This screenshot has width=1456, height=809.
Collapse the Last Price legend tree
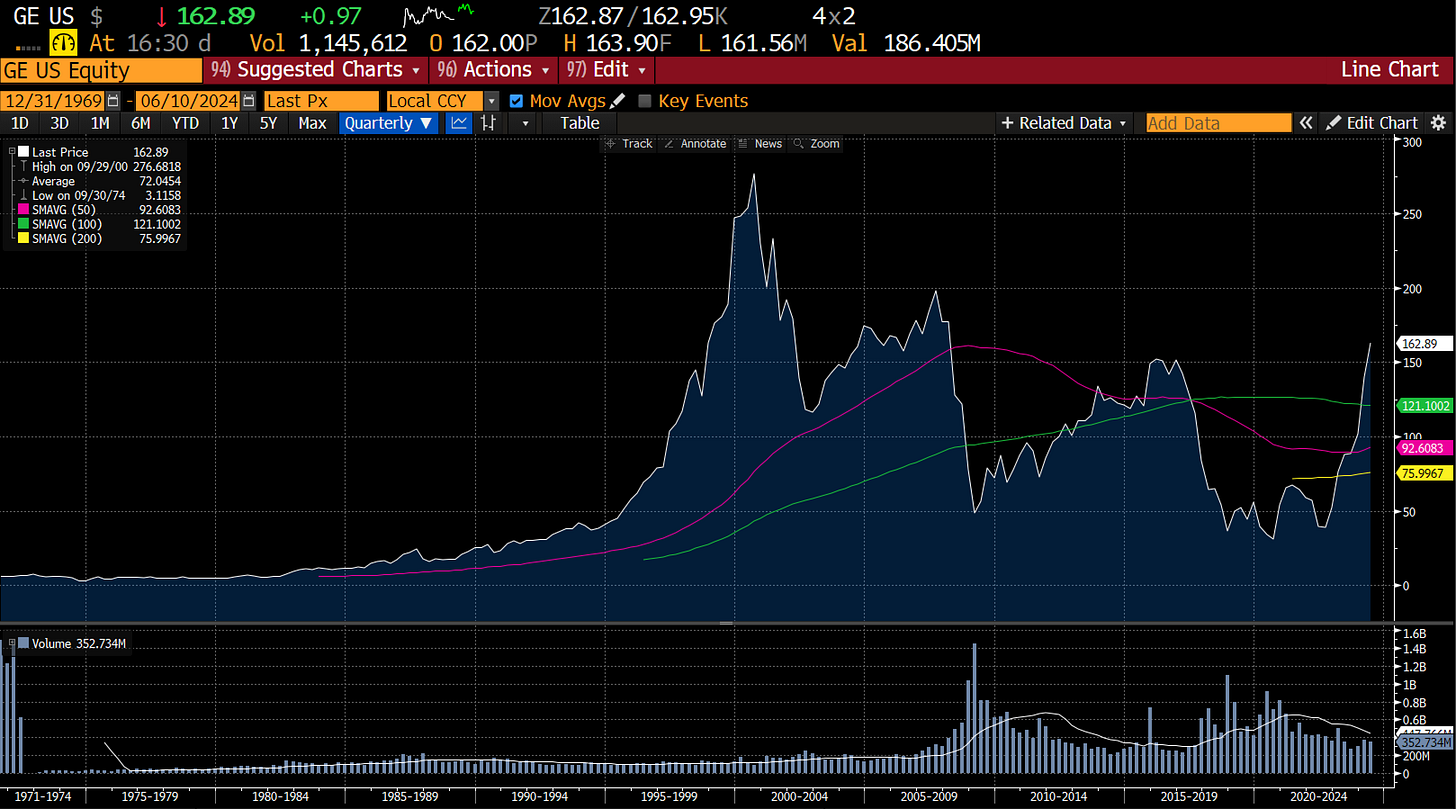pyautogui.click(x=11, y=152)
